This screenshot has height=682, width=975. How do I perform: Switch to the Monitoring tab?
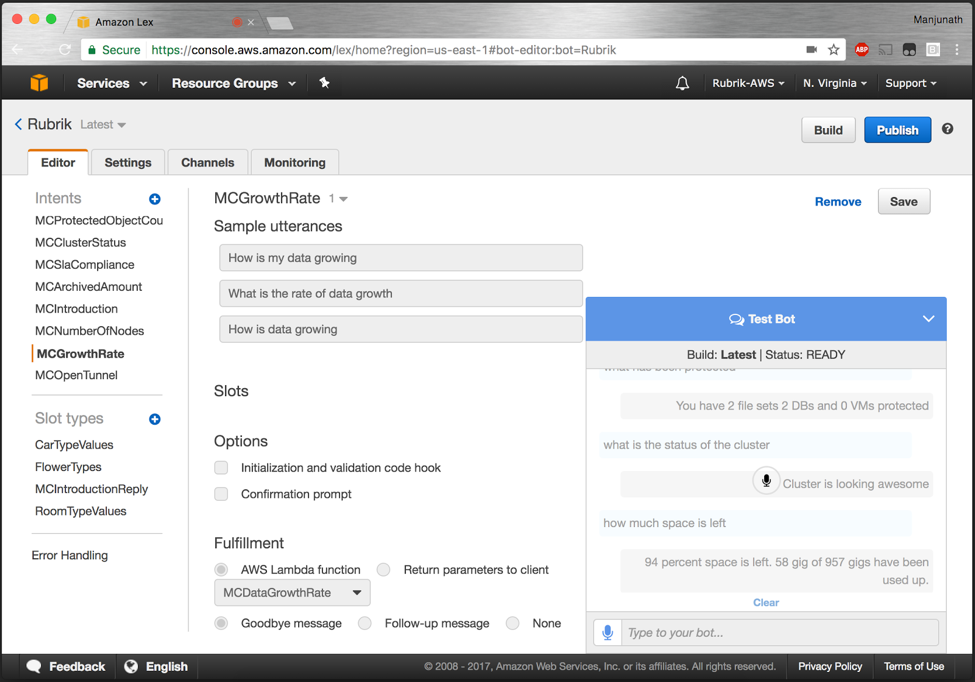tap(295, 162)
